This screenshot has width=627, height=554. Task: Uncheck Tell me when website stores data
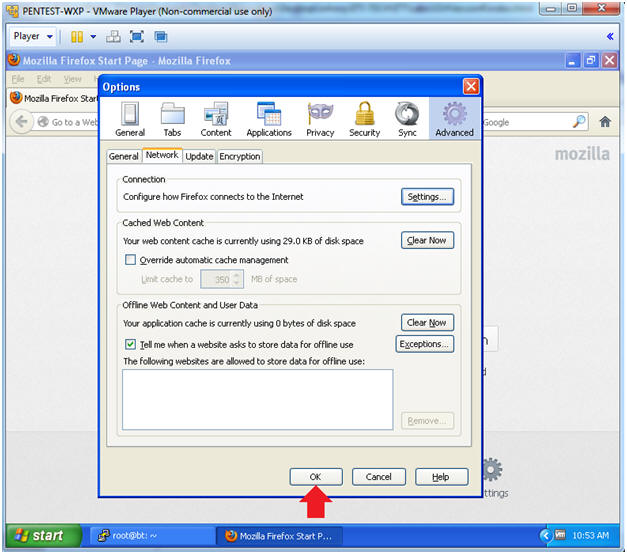point(130,344)
